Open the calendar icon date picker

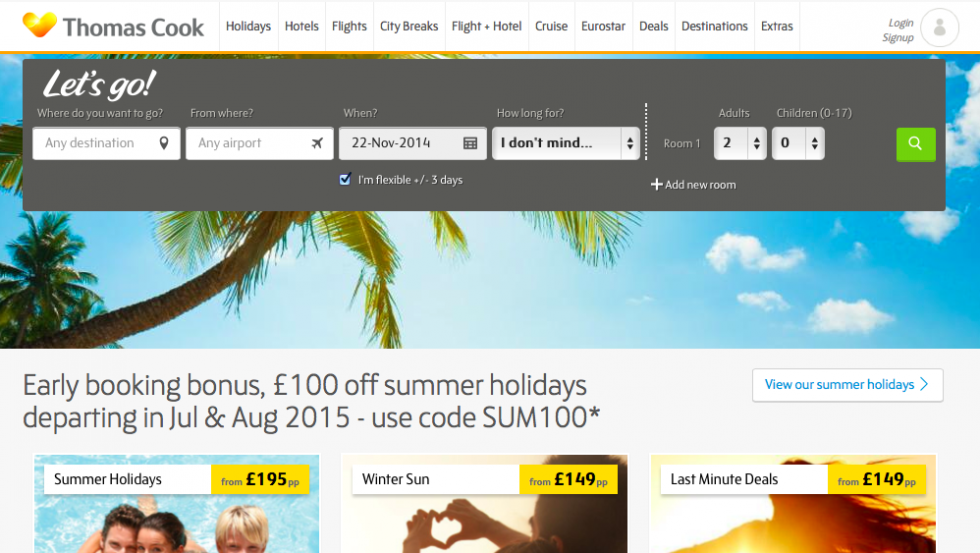coord(470,143)
